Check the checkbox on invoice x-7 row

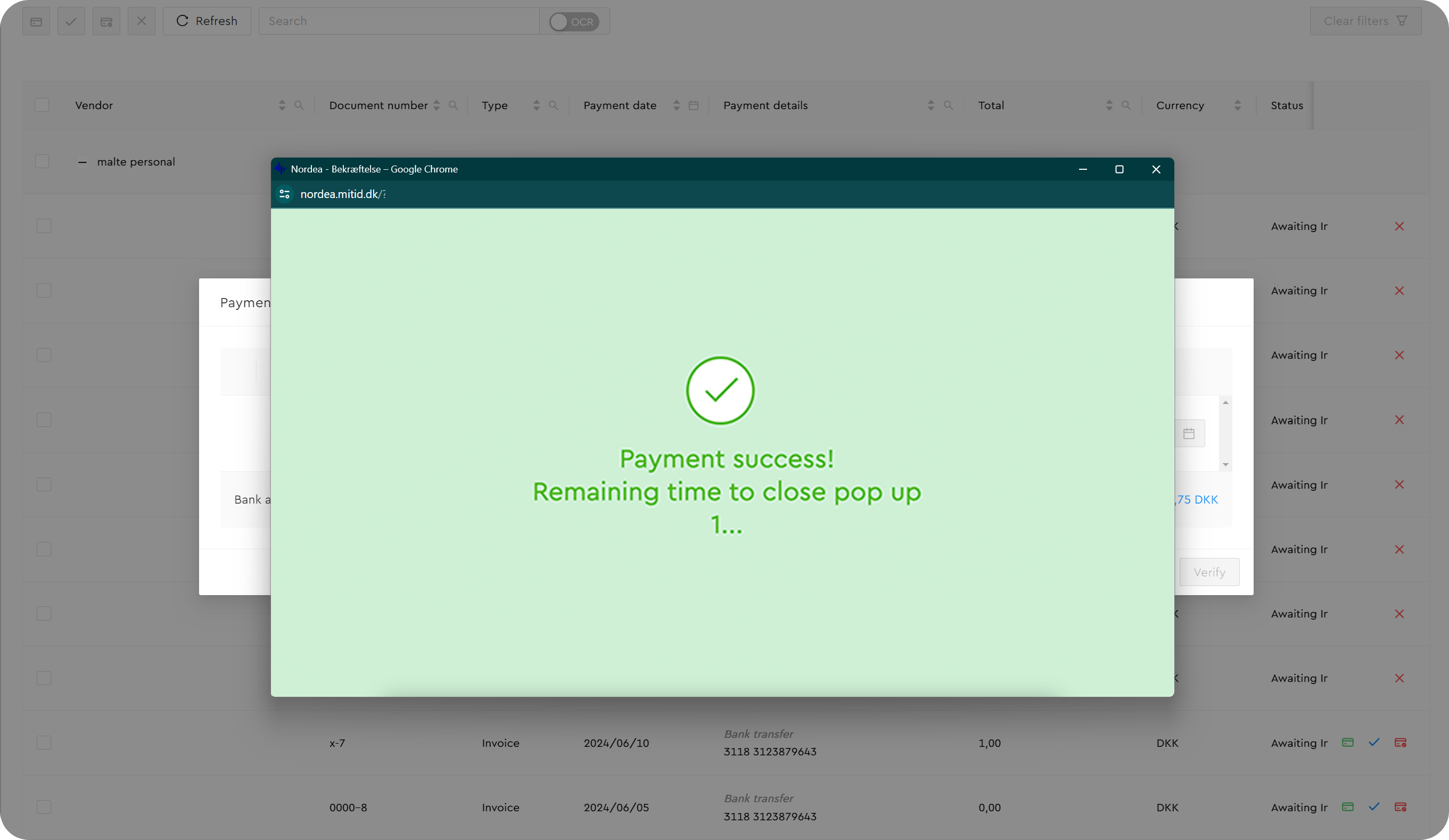(44, 742)
